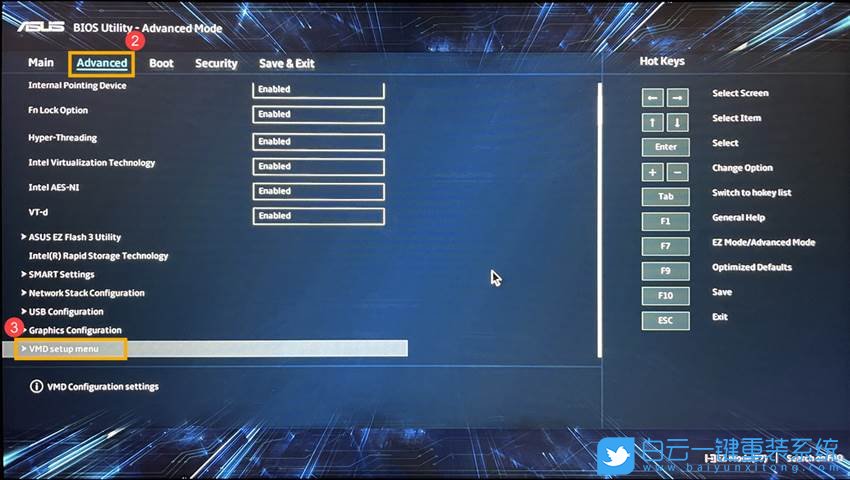Click the Tab hotkey list icon
Image resolution: width=850 pixels, height=480 pixels.
tap(665, 197)
